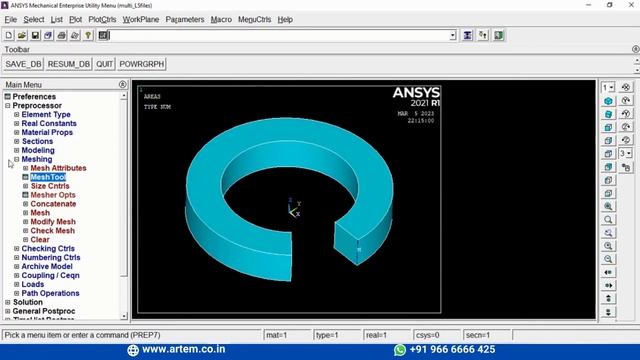The width and height of the screenshot is (640, 360).
Task: Click the mat=1 status field
Action: click(287, 335)
